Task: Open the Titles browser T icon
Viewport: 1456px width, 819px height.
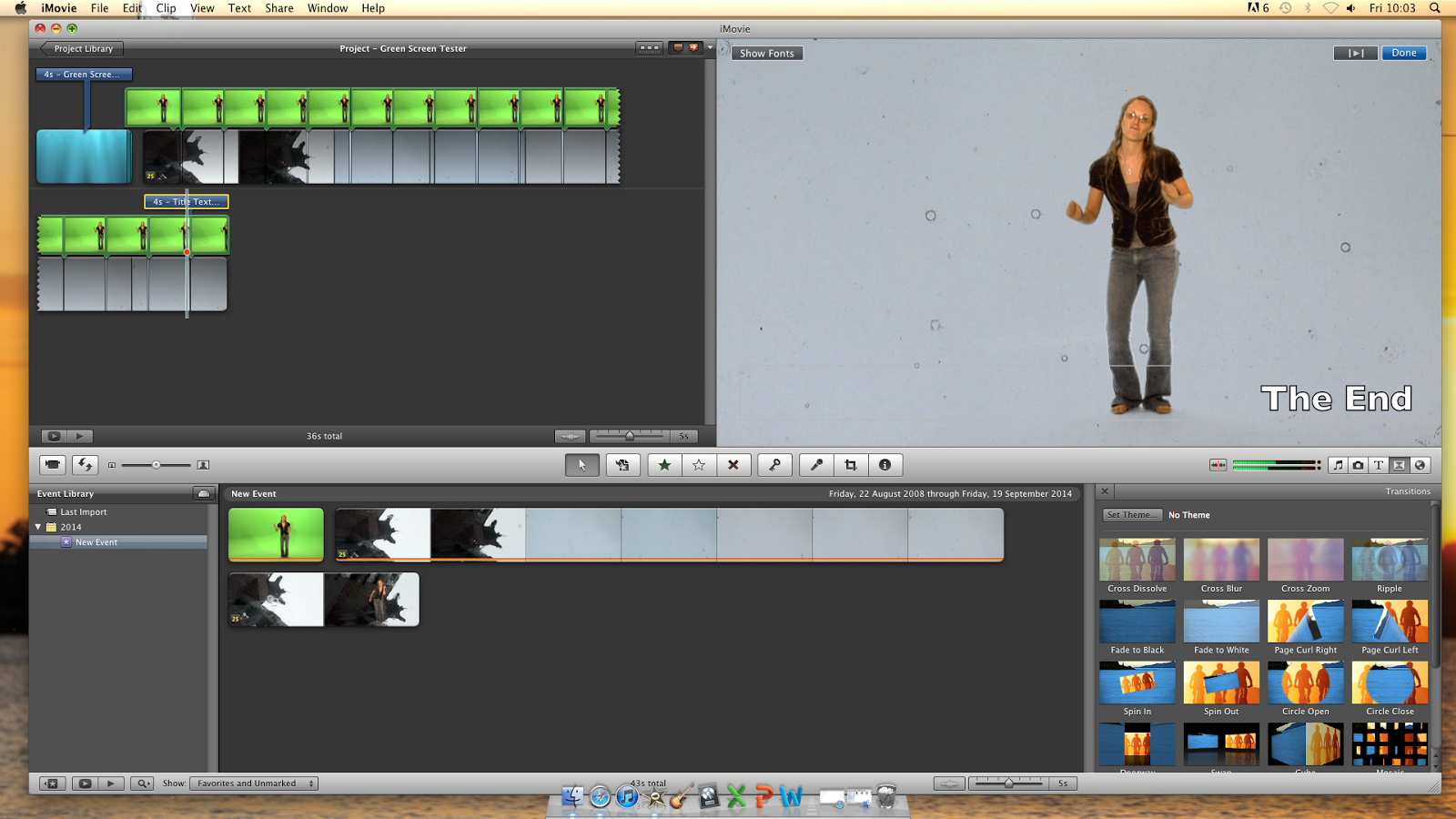Action: pyautogui.click(x=1379, y=465)
